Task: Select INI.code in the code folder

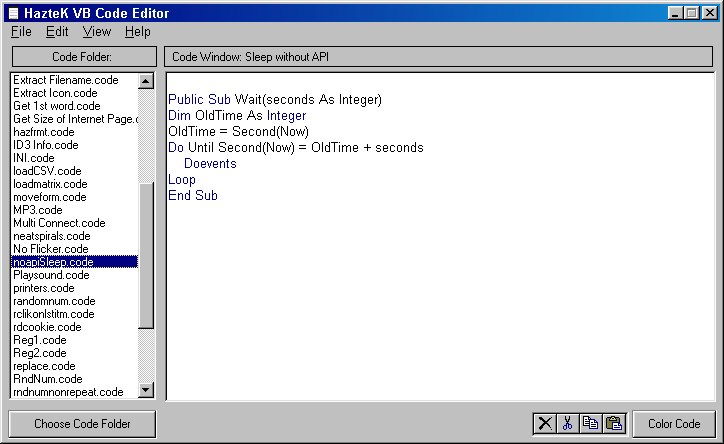Action: coord(35,158)
